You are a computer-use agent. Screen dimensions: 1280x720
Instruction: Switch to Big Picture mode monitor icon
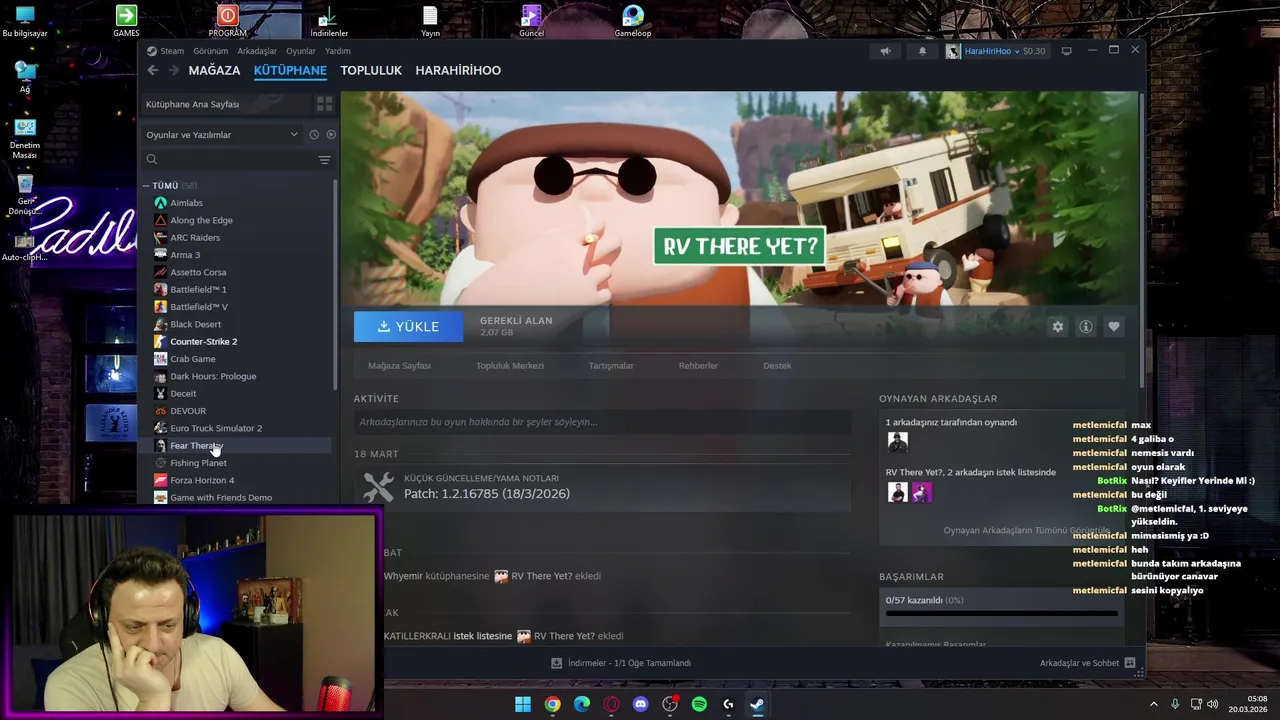pyautogui.click(x=1066, y=51)
